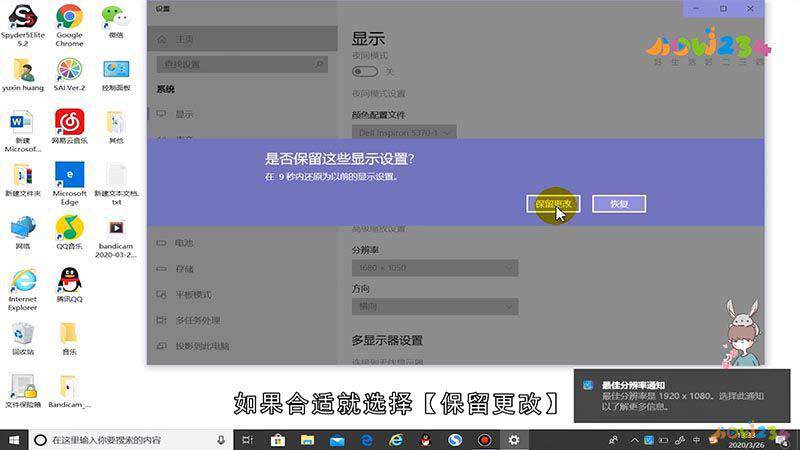
Task: Click the Settings gear icon in taskbar
Action: pos(514,440)
